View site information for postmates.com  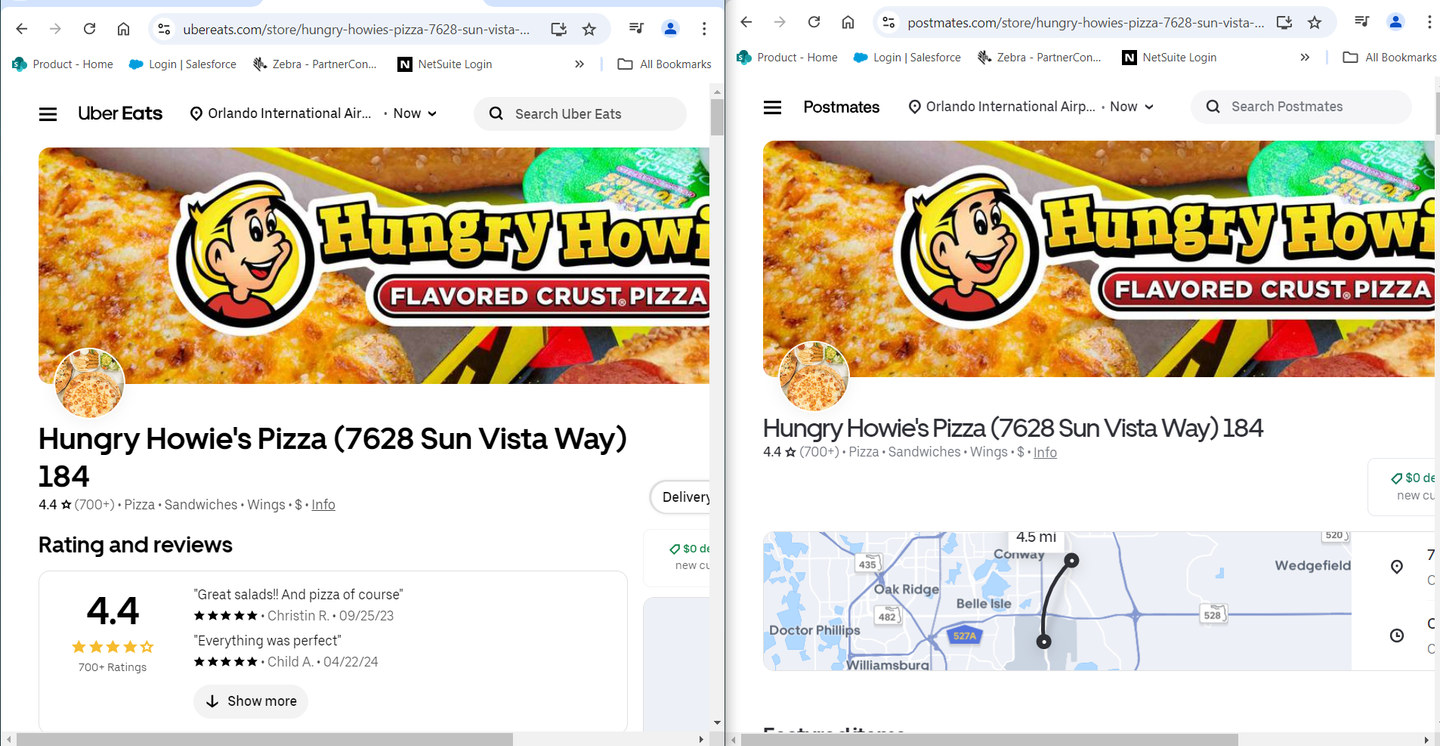coord(889,22)
